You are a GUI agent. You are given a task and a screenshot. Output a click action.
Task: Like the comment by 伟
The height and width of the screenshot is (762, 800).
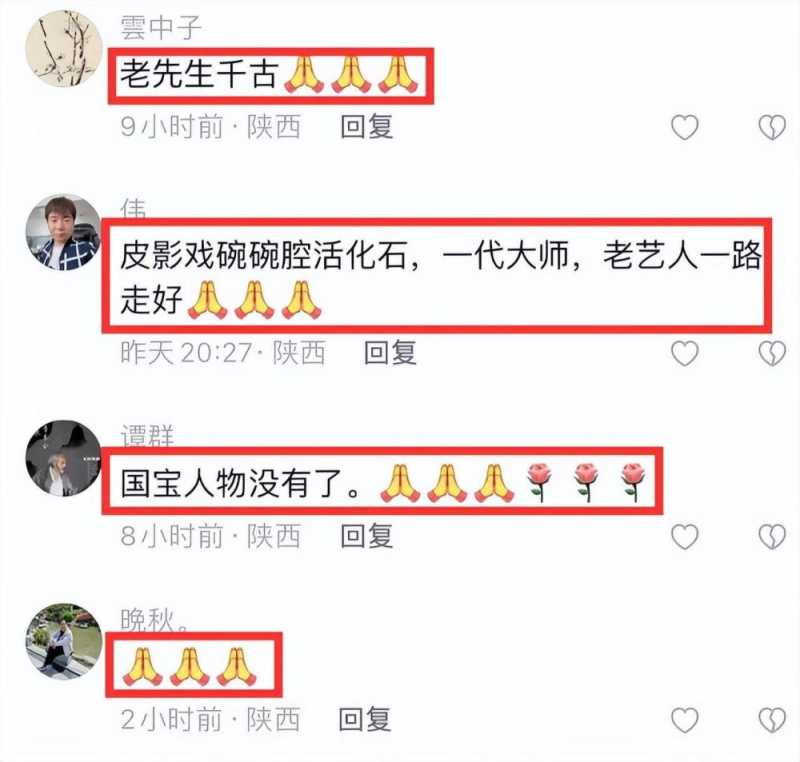tap(684, 353)
